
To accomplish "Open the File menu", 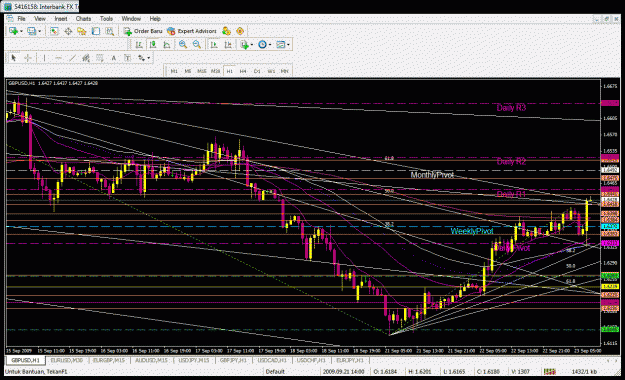I will pyautogui.click(x=22, y=18).
